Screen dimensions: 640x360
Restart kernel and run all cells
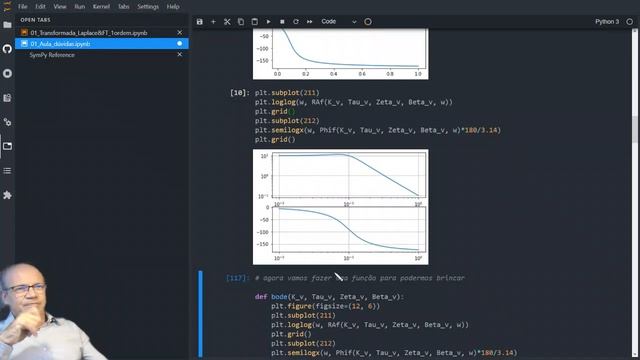pos(309,22)
